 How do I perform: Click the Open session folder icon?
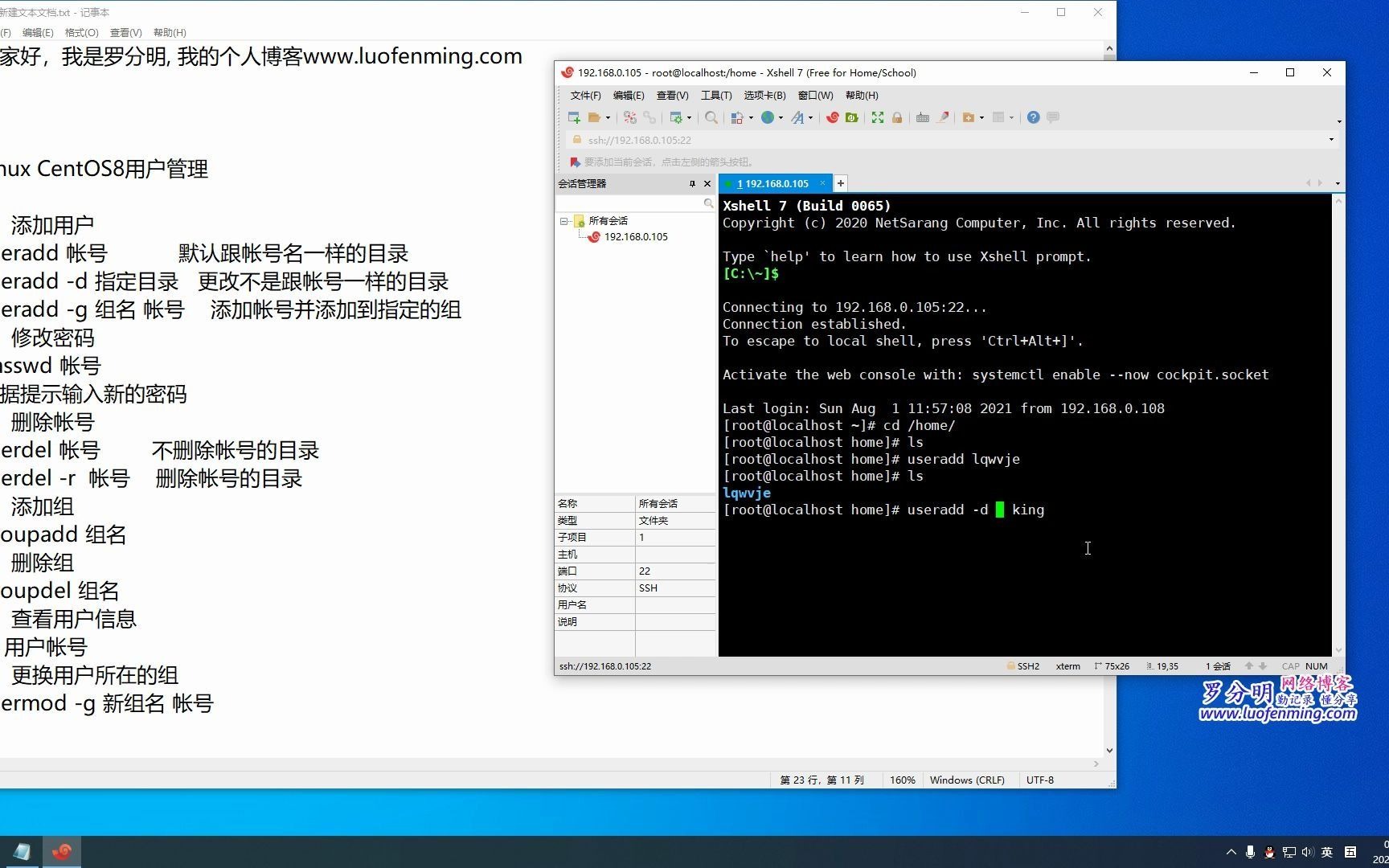(595, 117)
